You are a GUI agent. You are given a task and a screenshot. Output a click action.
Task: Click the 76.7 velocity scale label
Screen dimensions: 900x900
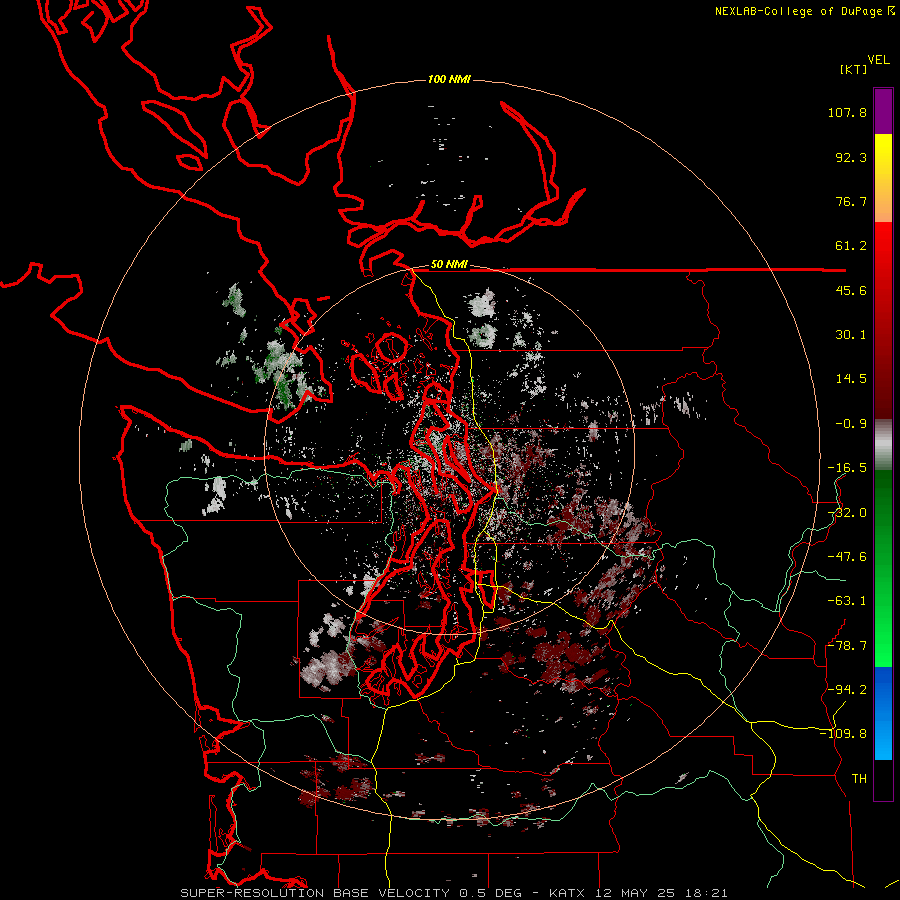(851, 201)
